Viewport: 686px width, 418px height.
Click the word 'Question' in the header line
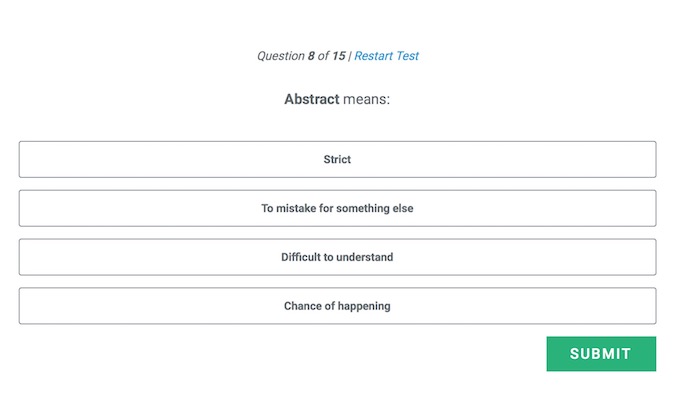(280, 56)
